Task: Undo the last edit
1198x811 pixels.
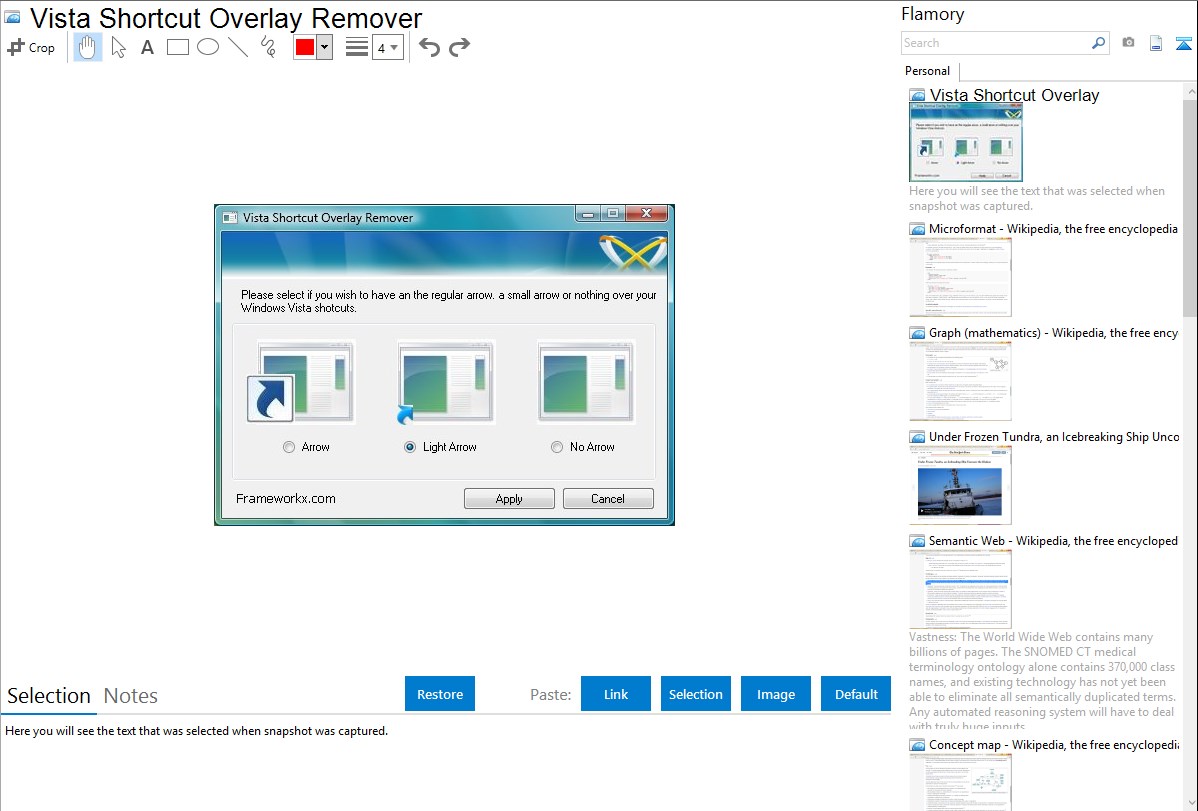Action: pyautogui.click(x=429, y=47)
